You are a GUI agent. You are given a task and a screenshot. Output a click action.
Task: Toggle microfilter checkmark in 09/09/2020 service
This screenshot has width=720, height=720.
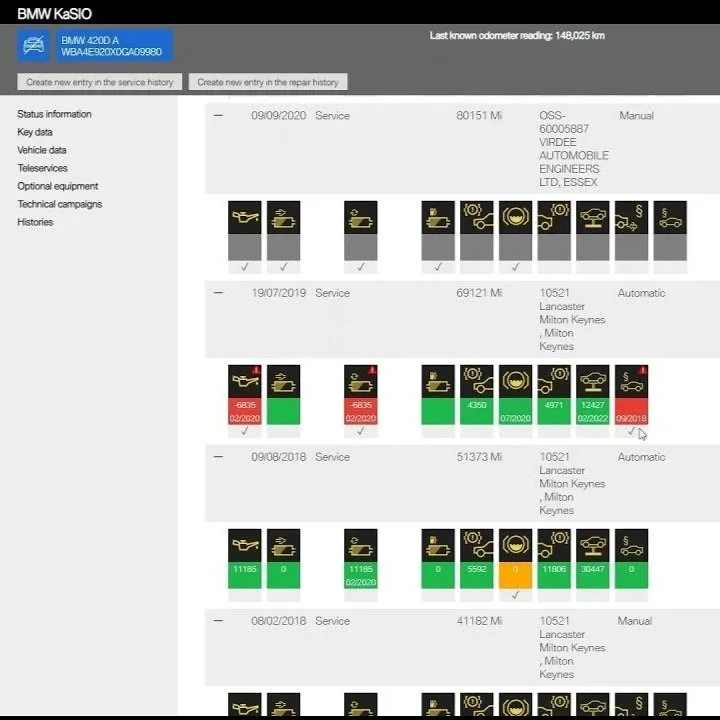[360, 267]
